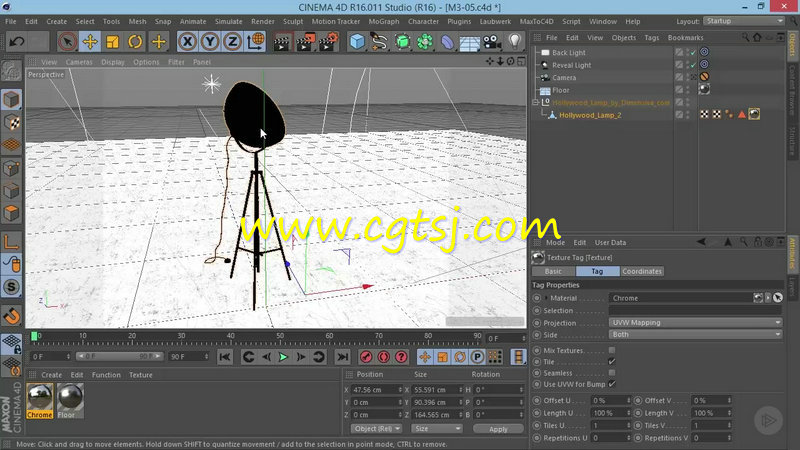This screenshot has width=800, height=450.
Task: Open the Array modeling objects icon
Action: click(x=402, y=42)
